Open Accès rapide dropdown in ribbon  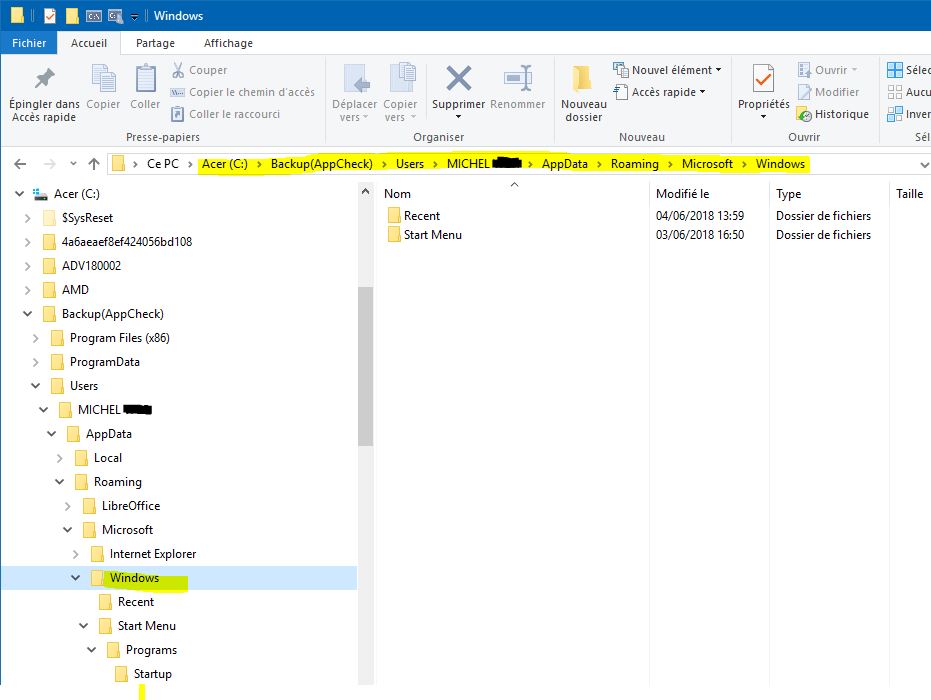(660, 92)
